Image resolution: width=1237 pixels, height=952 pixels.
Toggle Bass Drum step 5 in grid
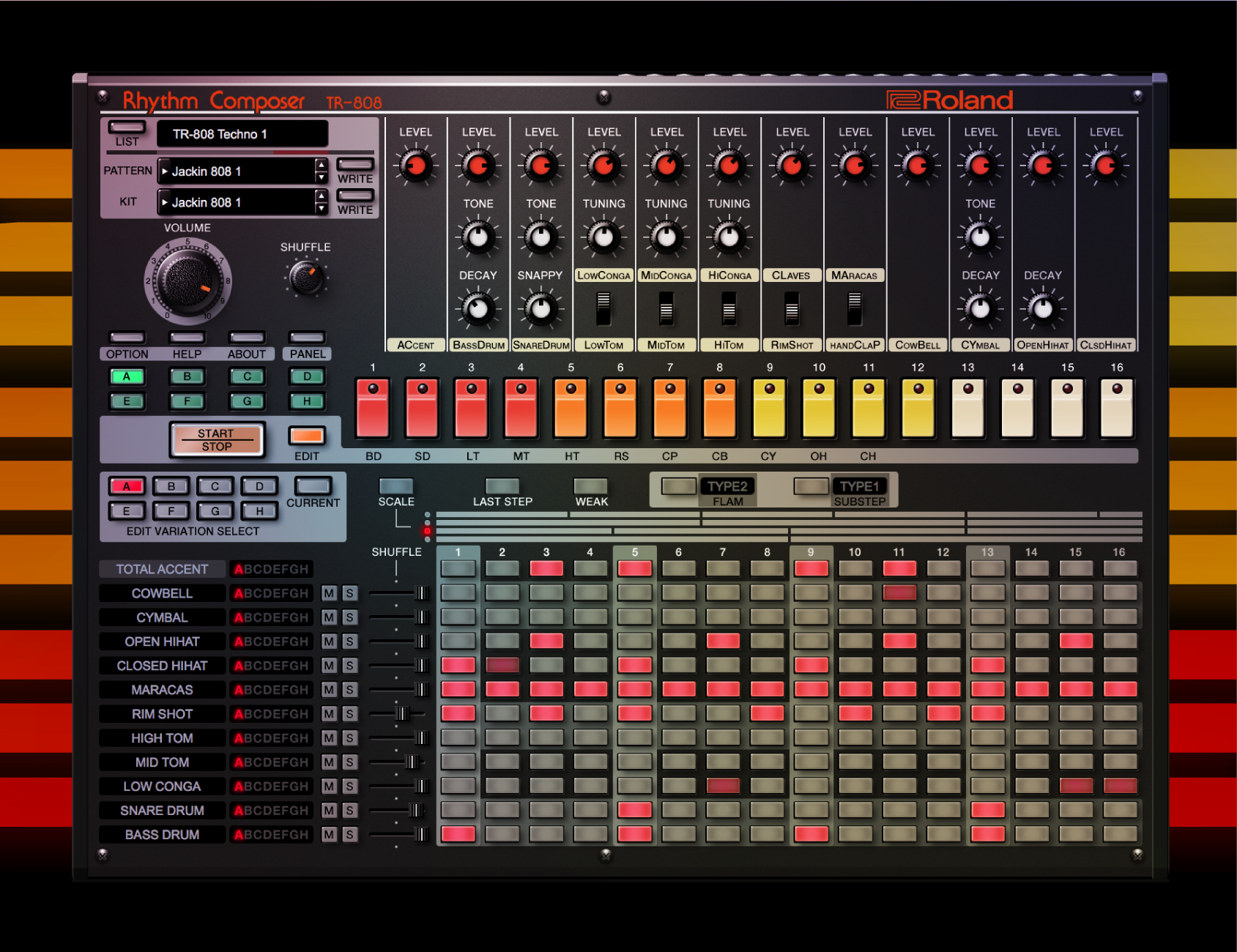(634, 833)
